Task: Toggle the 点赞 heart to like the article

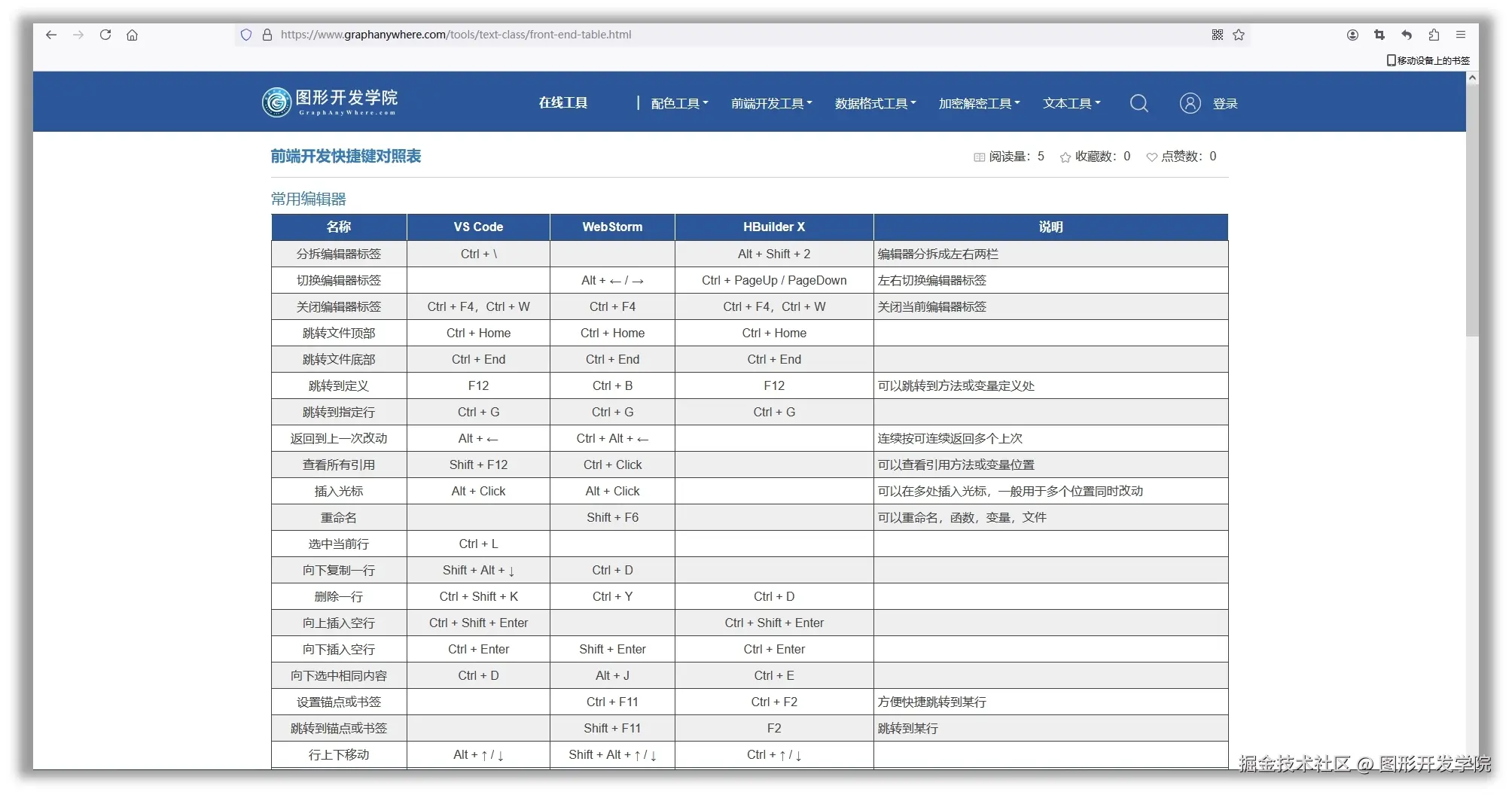Action: click(1151, 157)
